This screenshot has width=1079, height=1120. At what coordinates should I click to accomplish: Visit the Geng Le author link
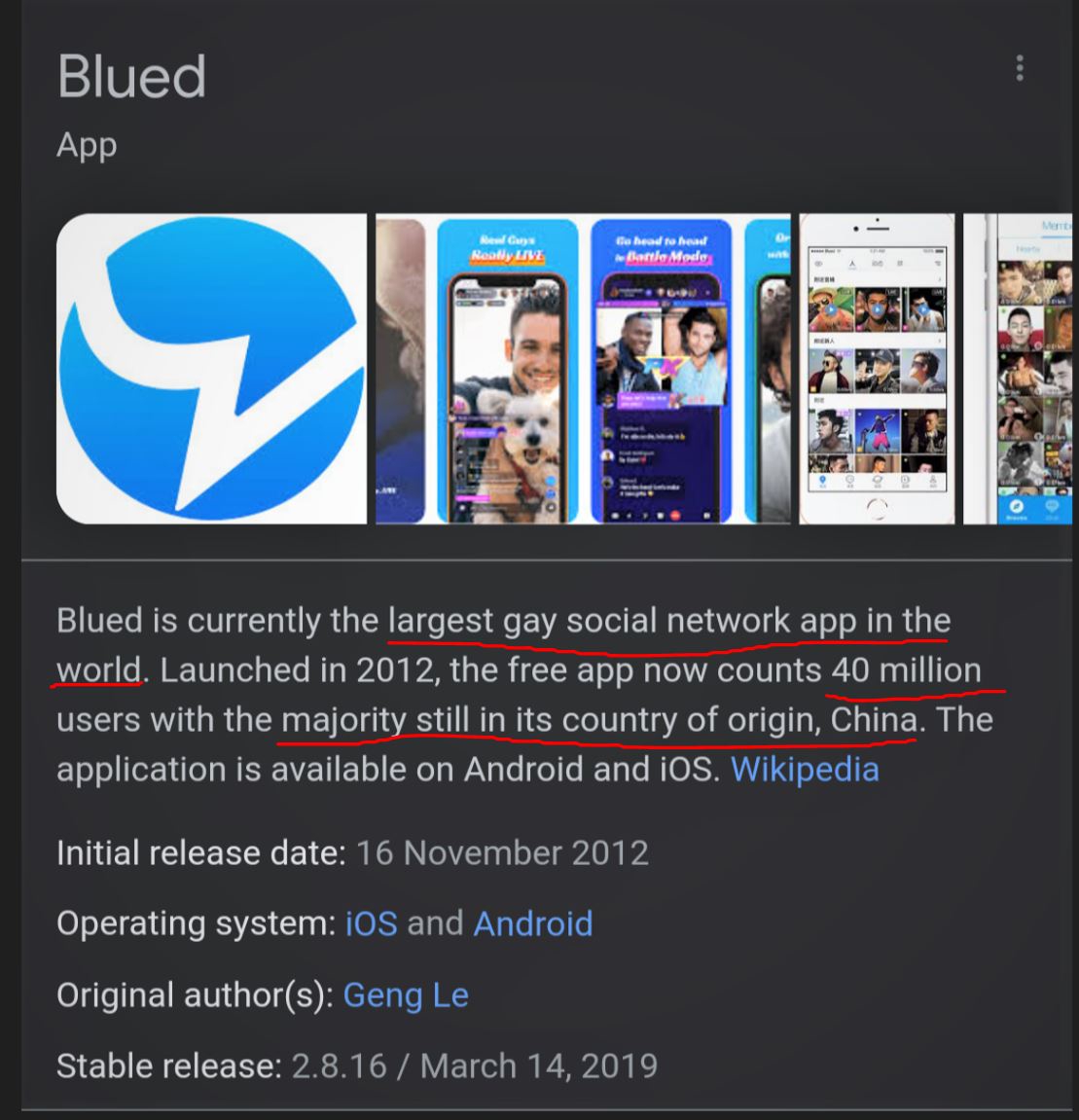tap(406, 995)
